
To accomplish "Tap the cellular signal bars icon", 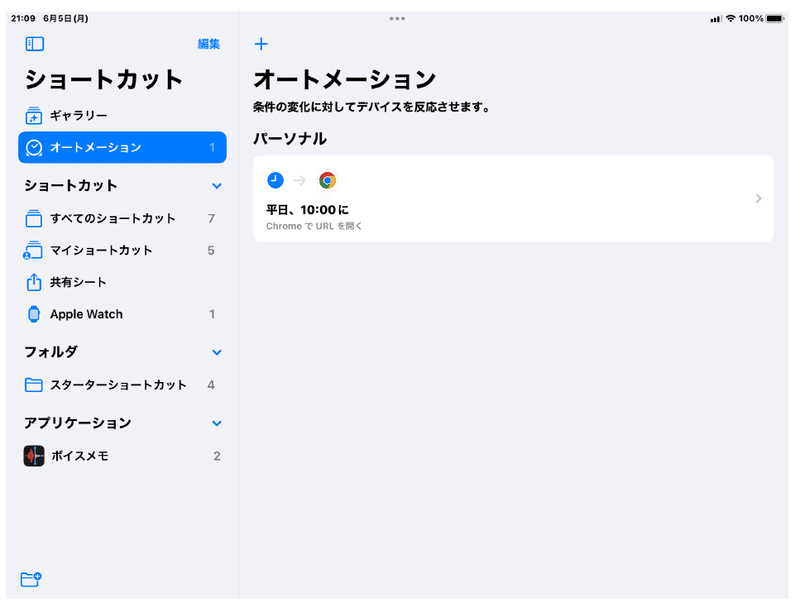I will click(716, 19).
